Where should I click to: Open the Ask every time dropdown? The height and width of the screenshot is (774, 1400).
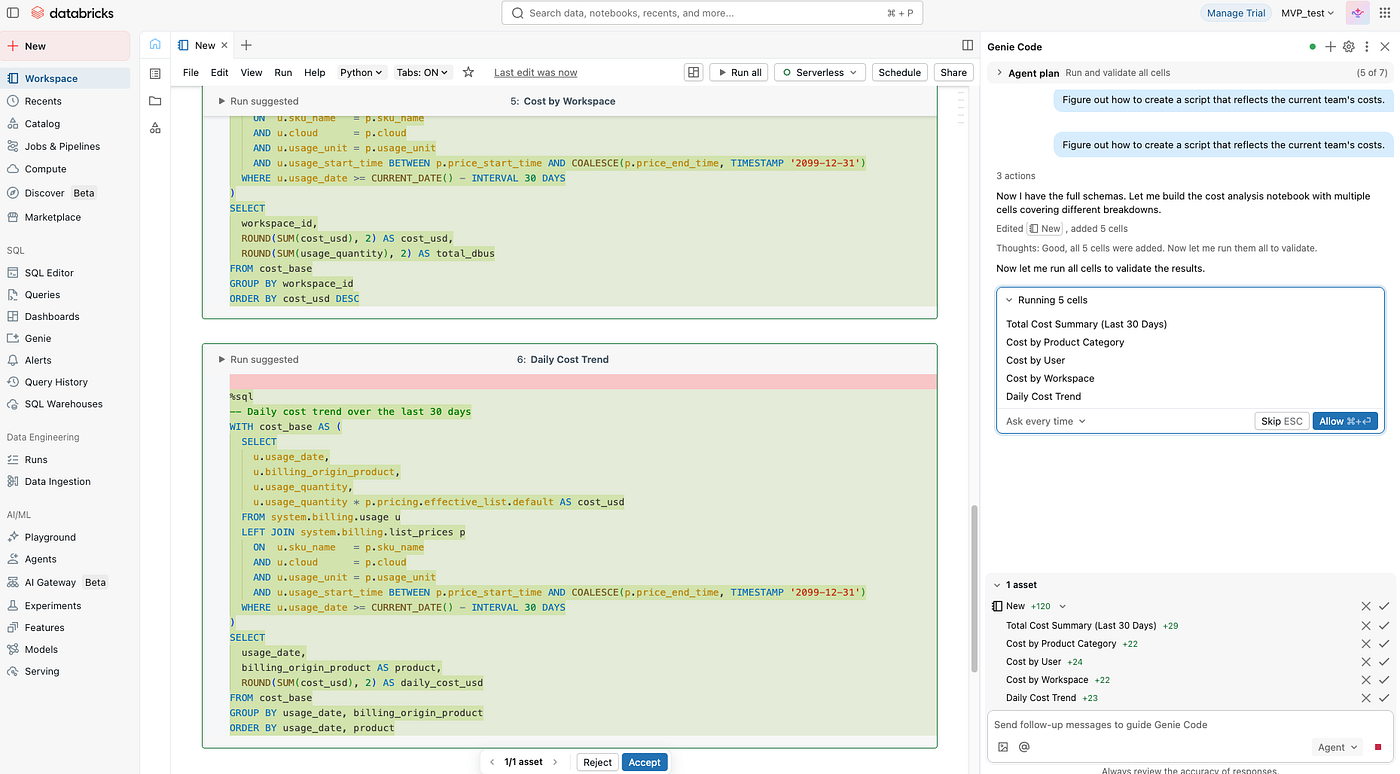pos(1046,421)
